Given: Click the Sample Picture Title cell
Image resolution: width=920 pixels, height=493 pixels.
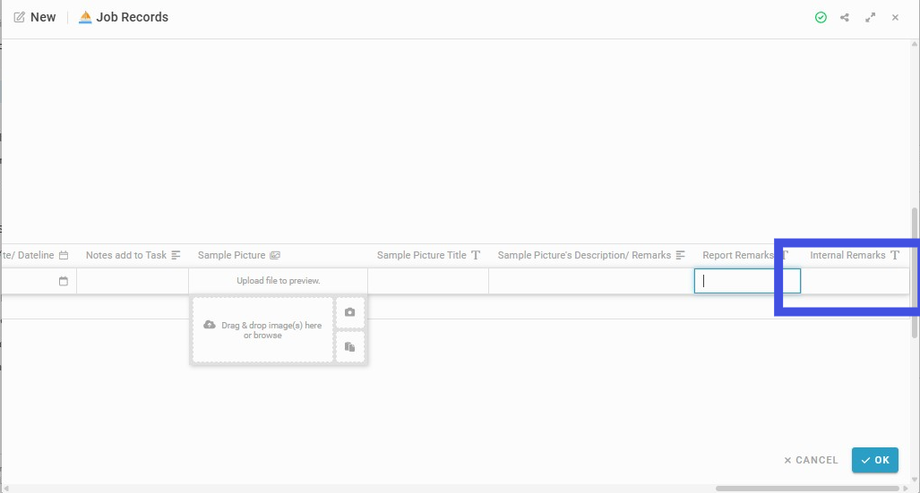Looking at the screenshot, I should pyautogui.click(x=428, y=281).
